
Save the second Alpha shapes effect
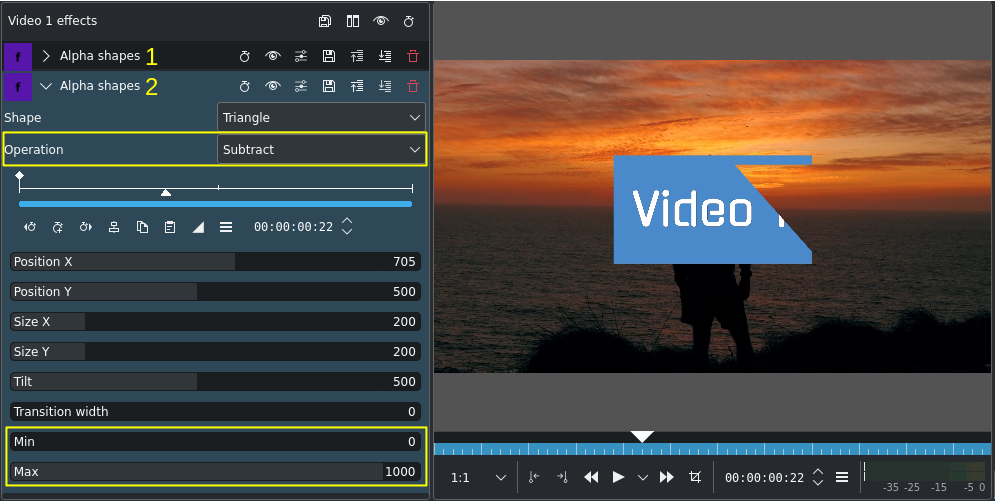[x=329, y=86]
